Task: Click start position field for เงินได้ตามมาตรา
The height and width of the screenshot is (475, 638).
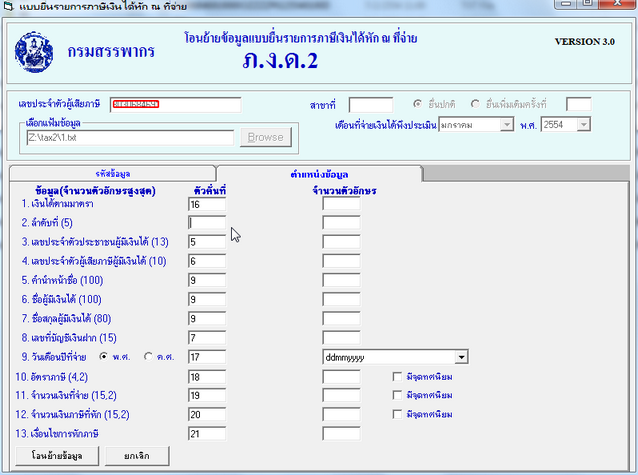Action: coord(207,204)
